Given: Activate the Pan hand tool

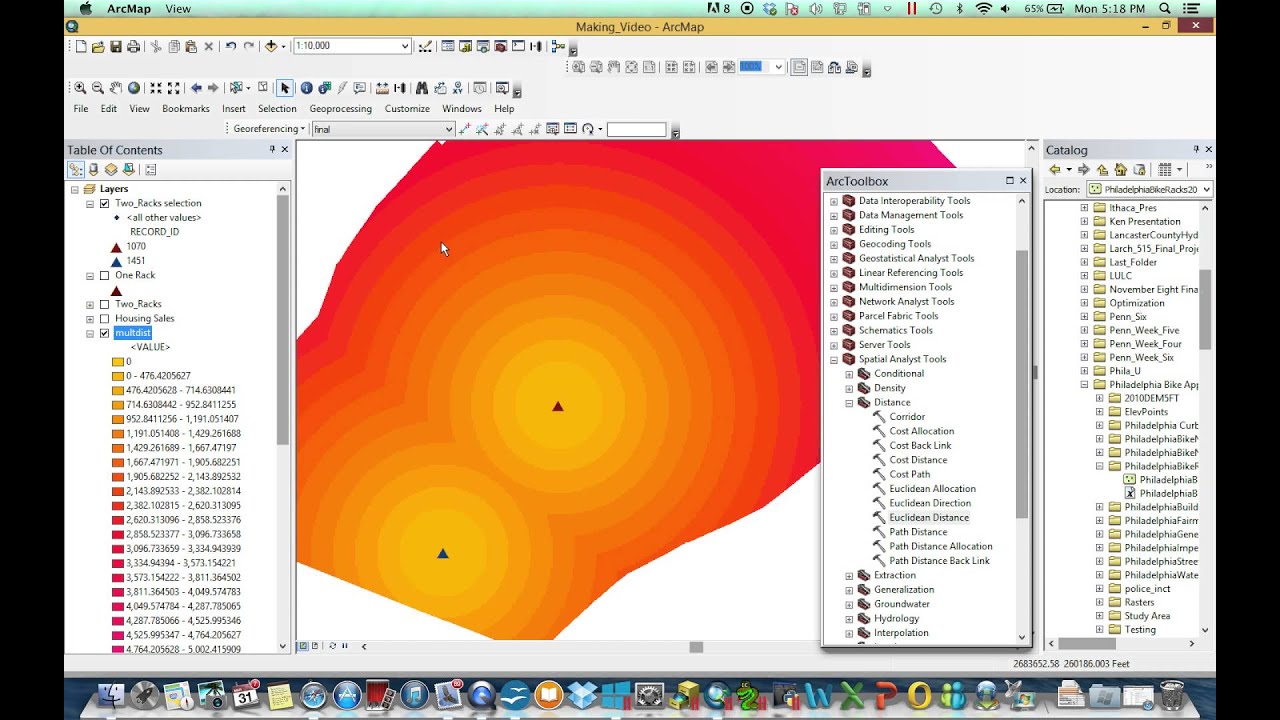Looking at the screenshot, I should pos(116,88).
